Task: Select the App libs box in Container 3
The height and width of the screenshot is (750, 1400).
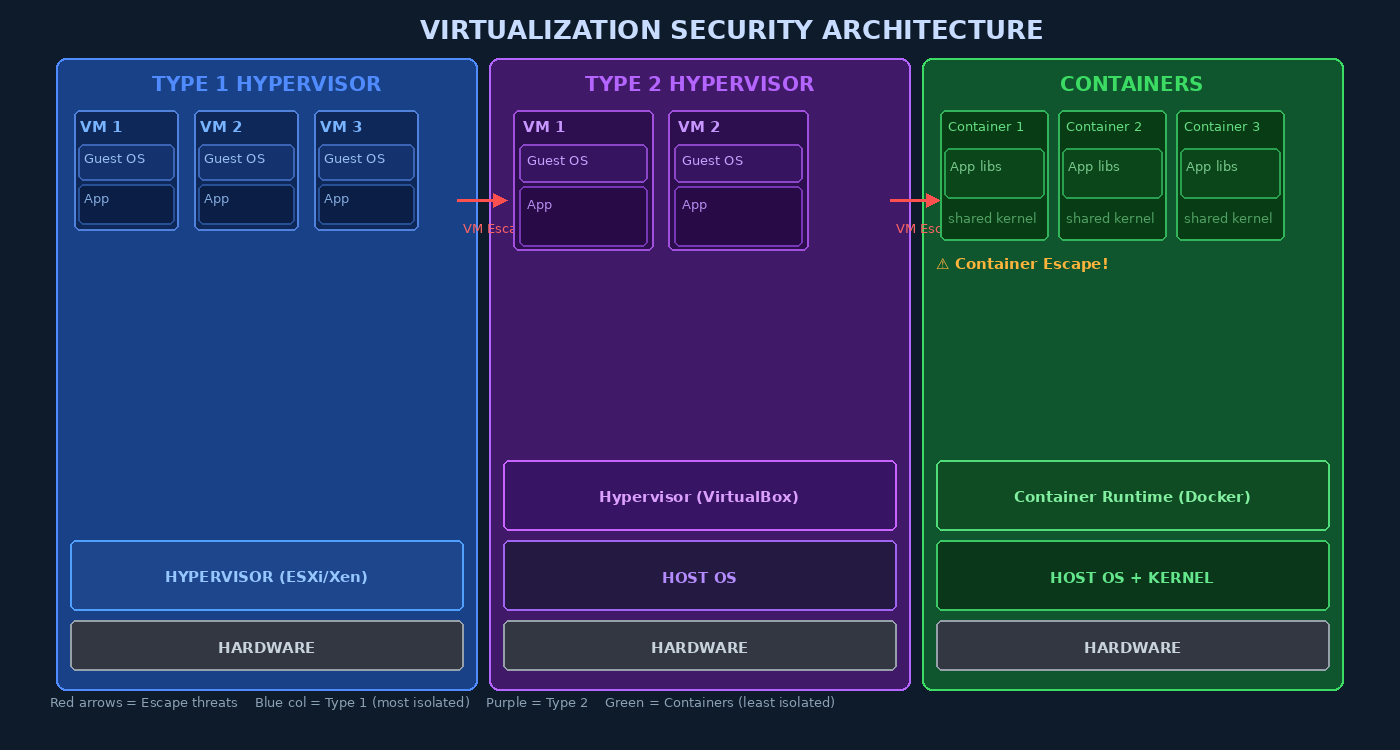Action: [x=1230, y=172]
